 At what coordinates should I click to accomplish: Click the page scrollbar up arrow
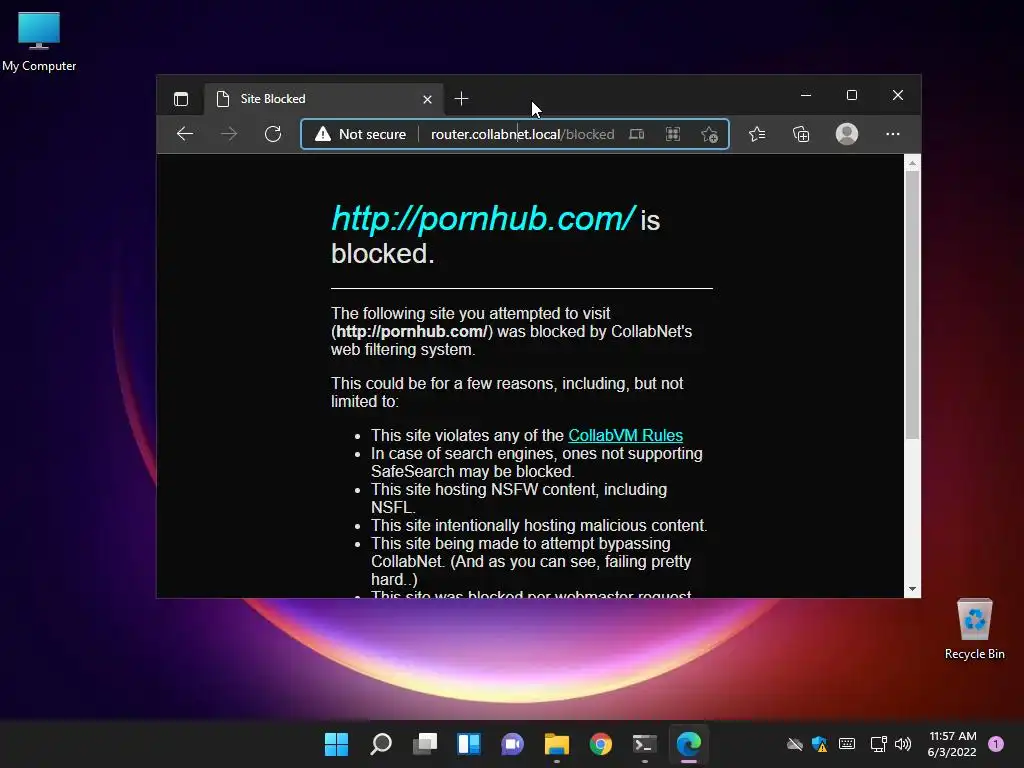pos(912,162)
